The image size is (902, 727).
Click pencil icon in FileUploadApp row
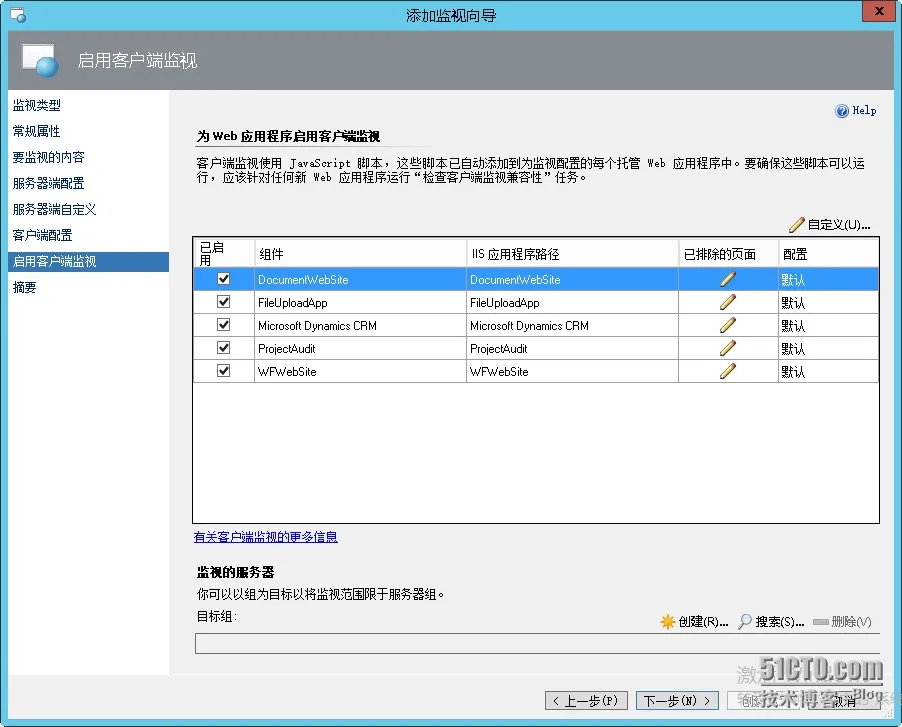click(728, 302)
